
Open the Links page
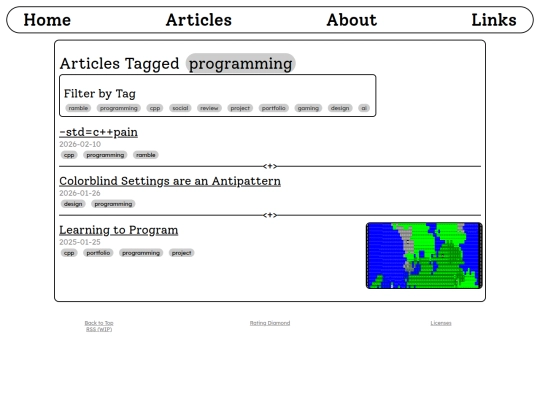(494, 20)
